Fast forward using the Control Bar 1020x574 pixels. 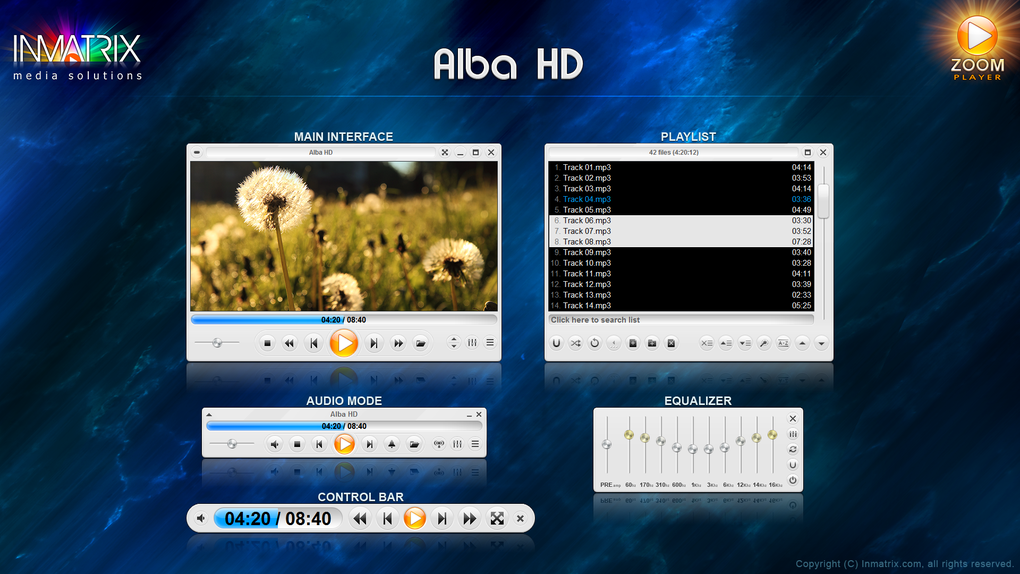pos(469,519)
